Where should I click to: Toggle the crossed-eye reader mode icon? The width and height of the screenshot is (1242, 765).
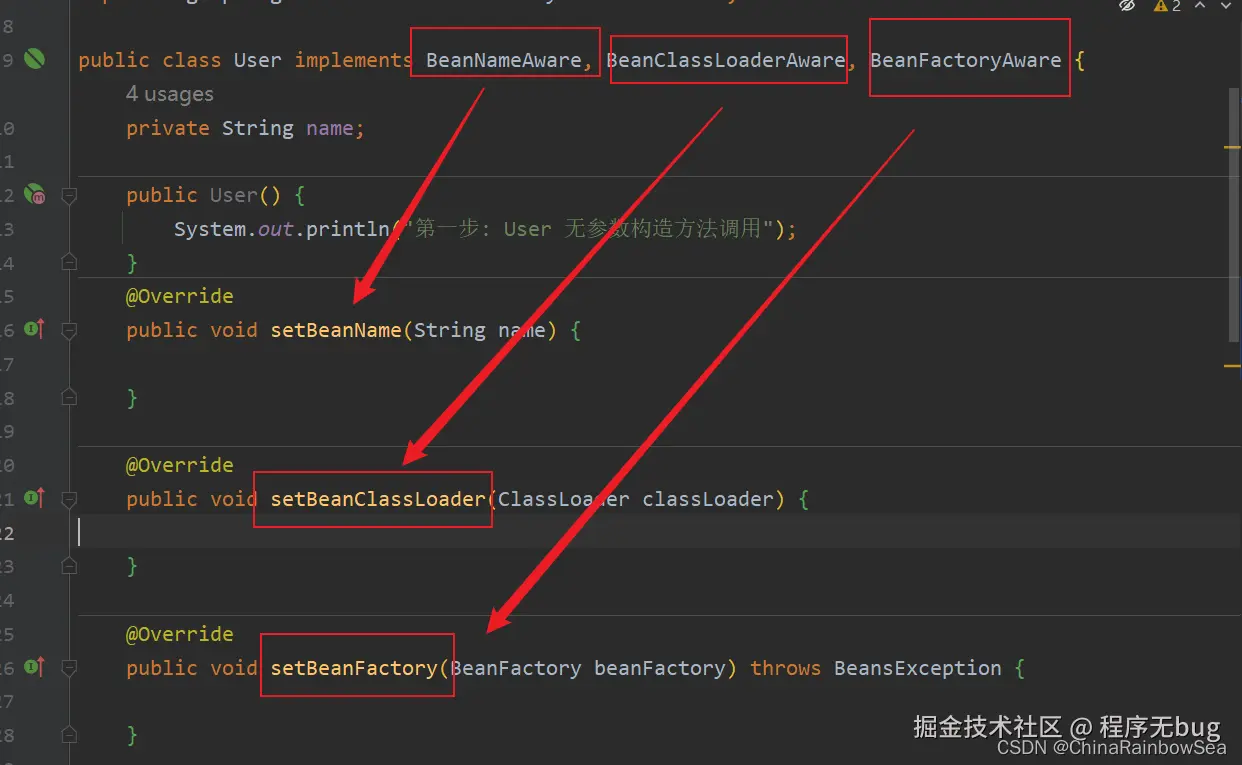pos(1127,5)
